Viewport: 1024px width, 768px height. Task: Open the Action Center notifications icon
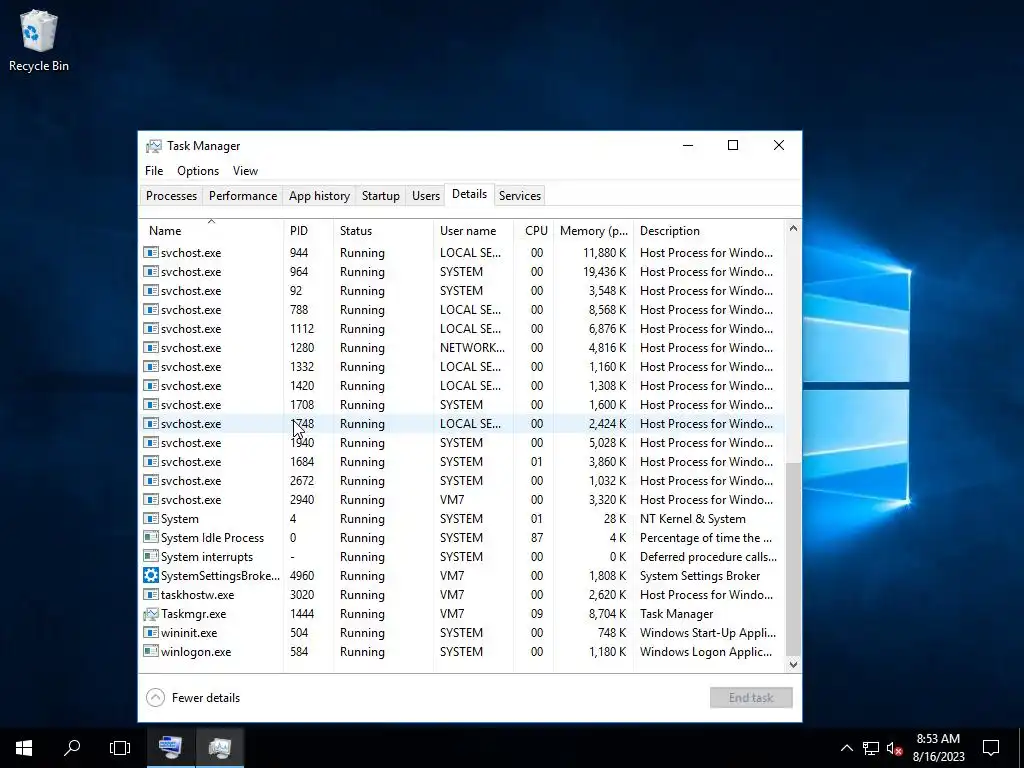pos(991,748)
